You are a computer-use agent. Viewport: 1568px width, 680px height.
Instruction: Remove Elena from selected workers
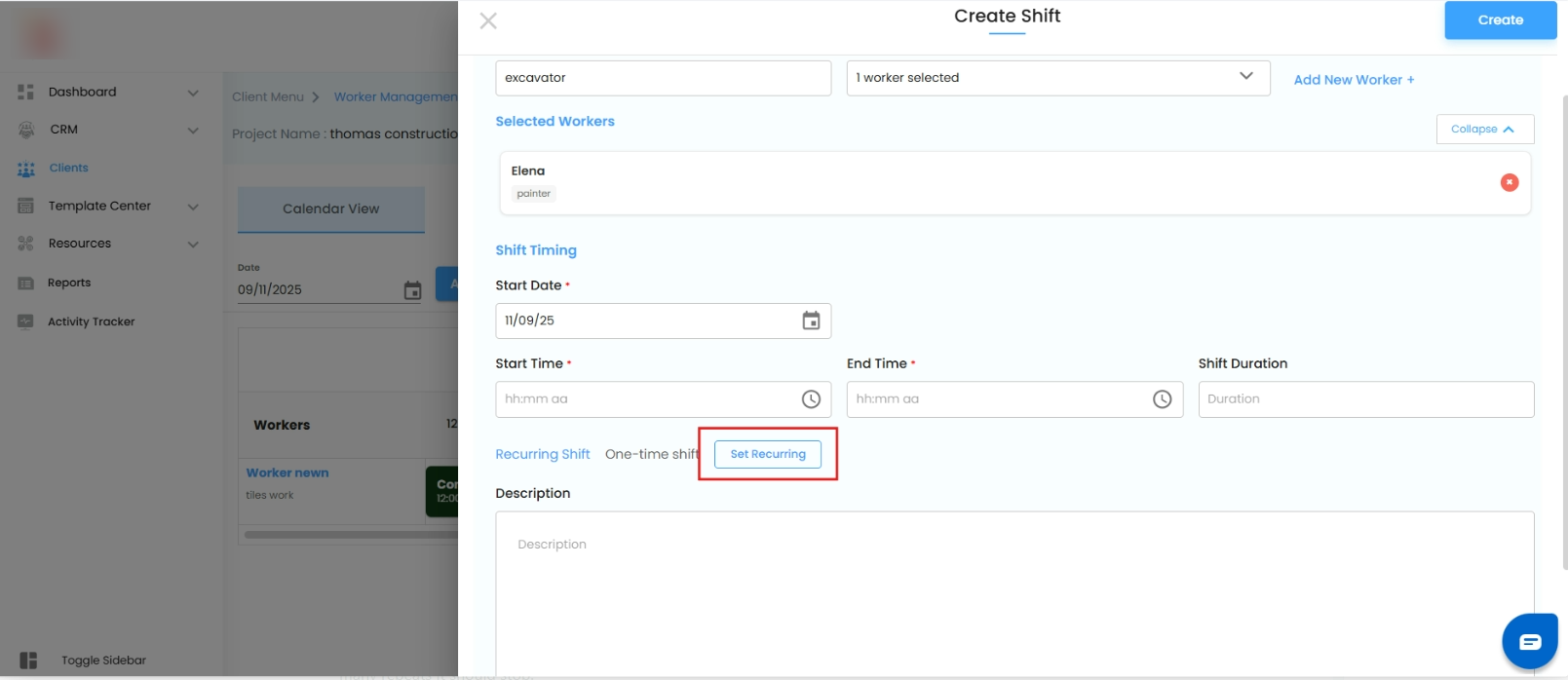pos(1509,182)
